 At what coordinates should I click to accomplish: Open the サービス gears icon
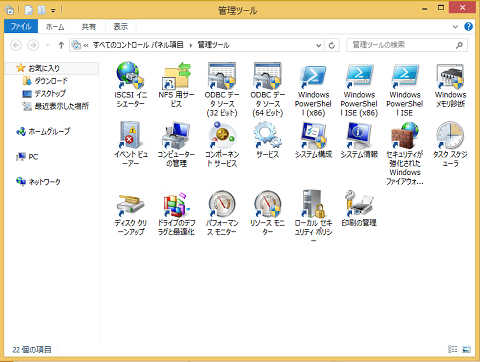267,140
